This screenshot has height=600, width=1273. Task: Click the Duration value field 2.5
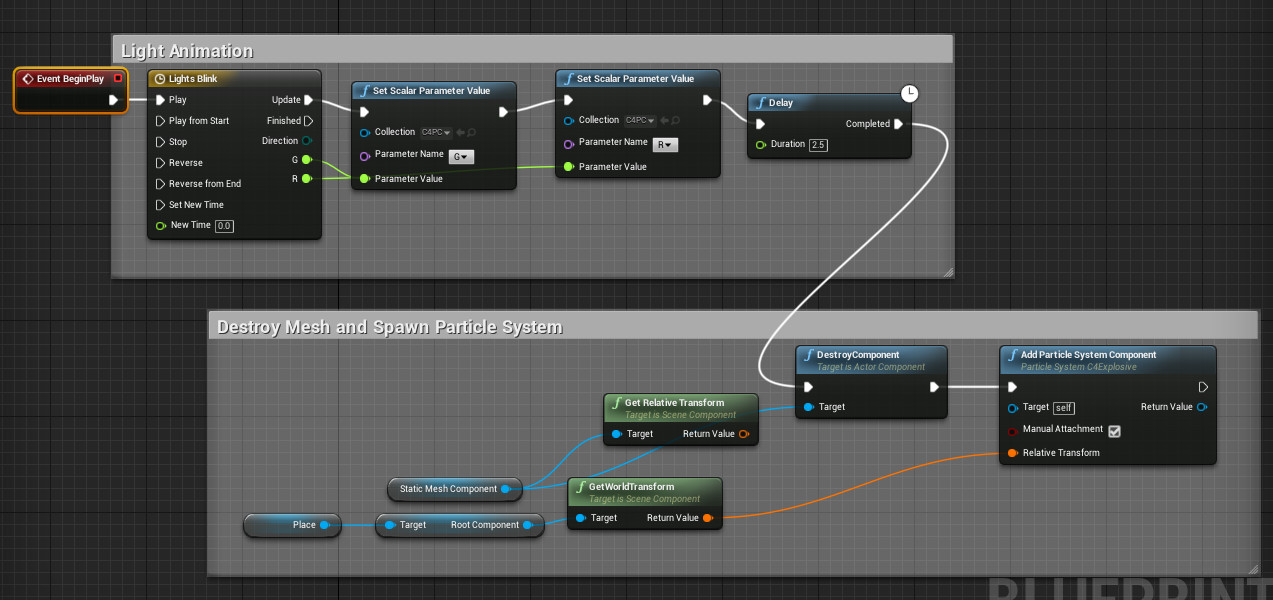(x=818, y=145)
